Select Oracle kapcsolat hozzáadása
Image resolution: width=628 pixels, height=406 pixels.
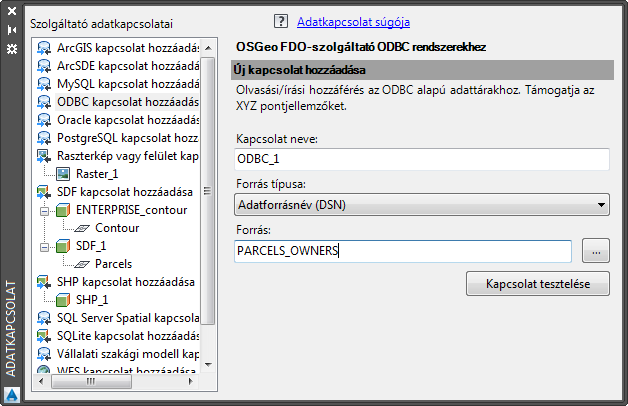[x=128, y=120]
